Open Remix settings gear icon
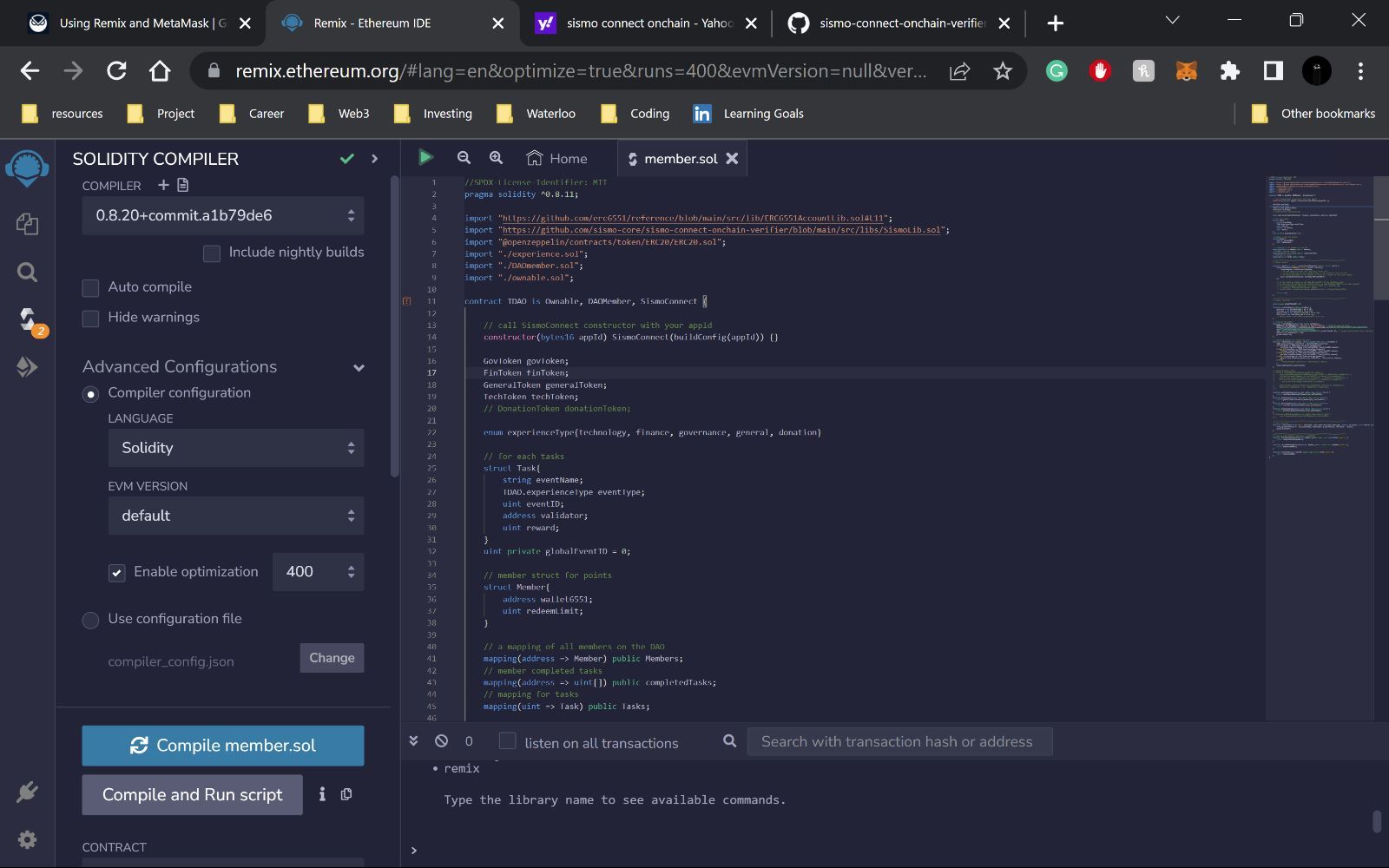 (27, 839)
